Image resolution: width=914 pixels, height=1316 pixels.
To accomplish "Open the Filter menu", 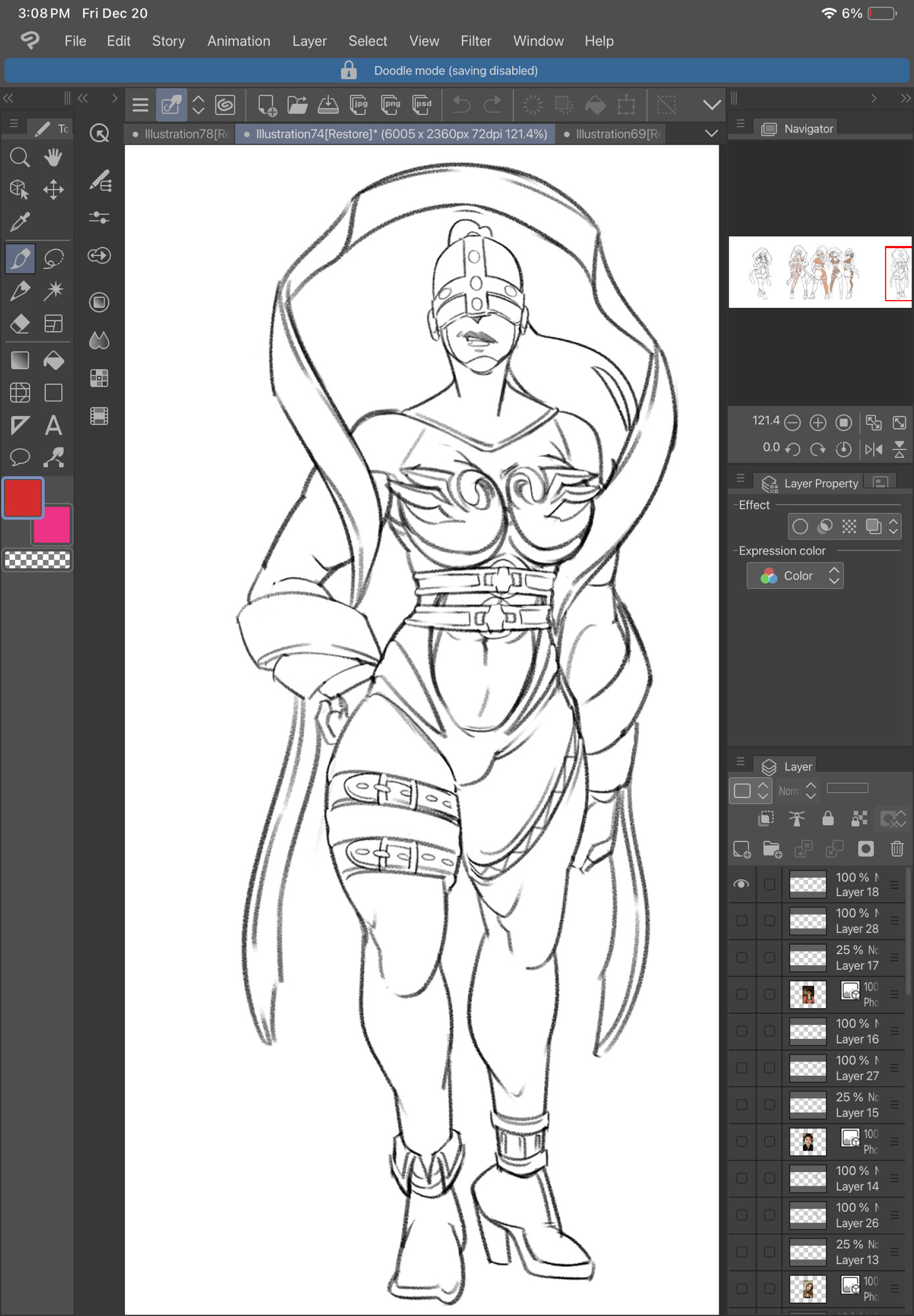I will [476, 41].
